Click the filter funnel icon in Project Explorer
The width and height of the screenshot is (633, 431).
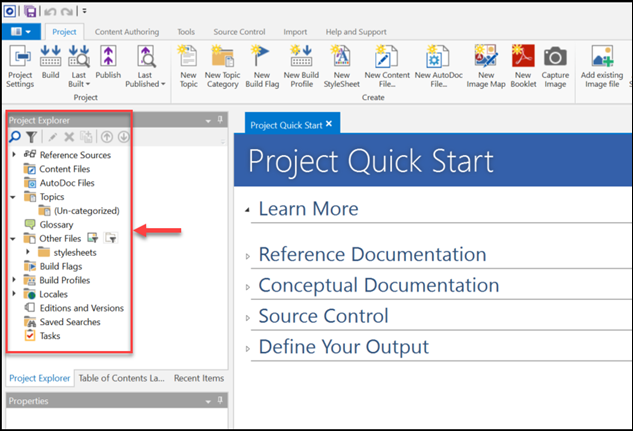[x=31, y=137]
